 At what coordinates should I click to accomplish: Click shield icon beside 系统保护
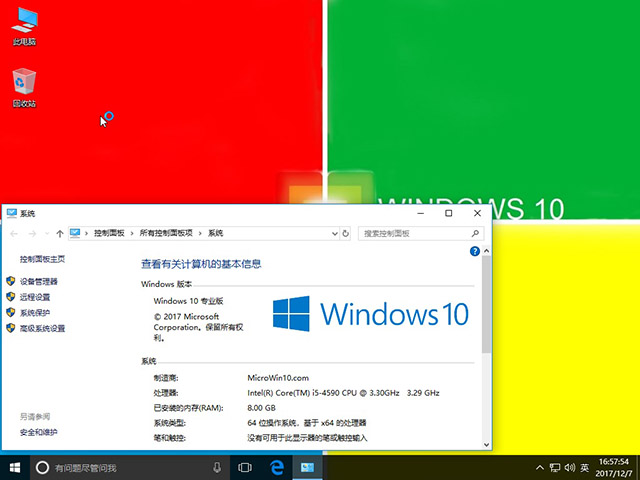pos(11,312)
